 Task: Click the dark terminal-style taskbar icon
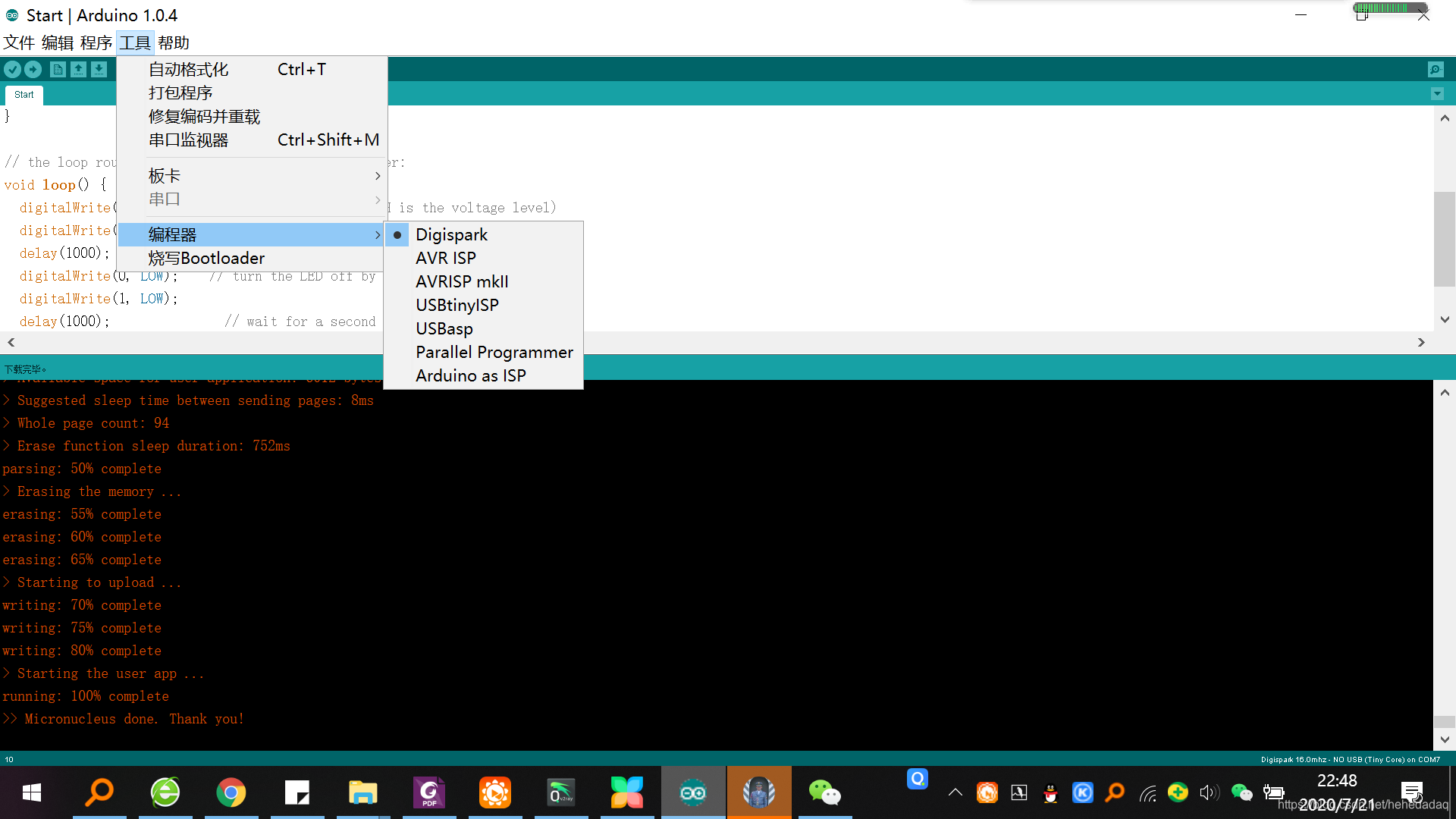tap(560, 792)
